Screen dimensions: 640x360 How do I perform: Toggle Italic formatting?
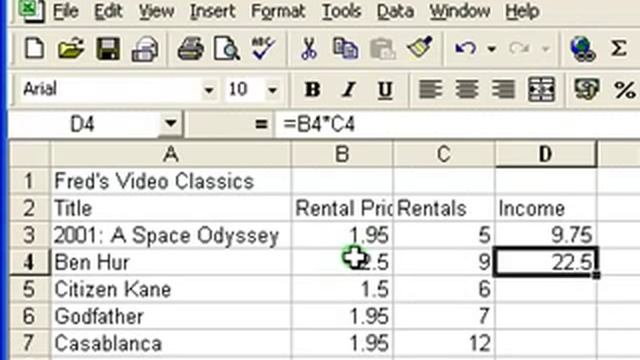(349, 89)
